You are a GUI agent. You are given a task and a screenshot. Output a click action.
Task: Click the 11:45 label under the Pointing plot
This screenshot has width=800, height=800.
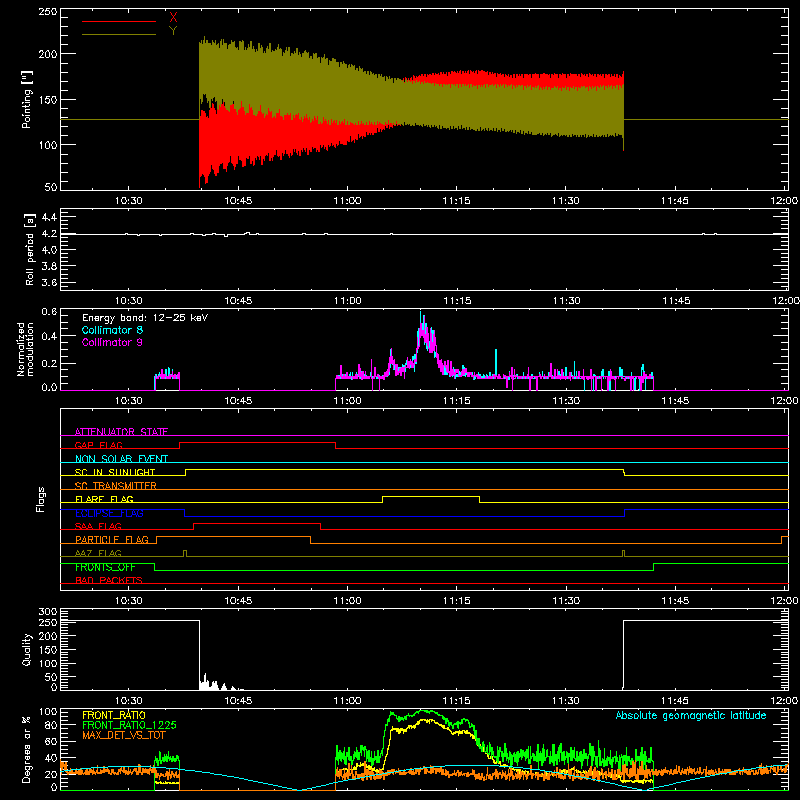(674, 201)
